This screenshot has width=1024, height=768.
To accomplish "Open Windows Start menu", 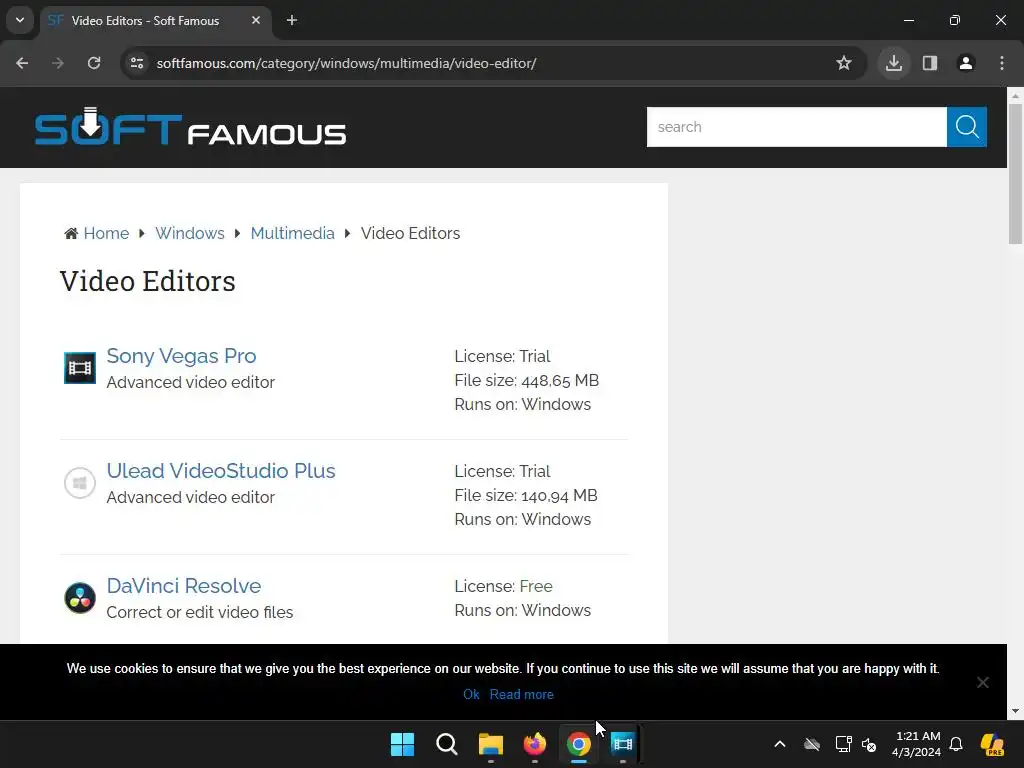I will point(402,744).
